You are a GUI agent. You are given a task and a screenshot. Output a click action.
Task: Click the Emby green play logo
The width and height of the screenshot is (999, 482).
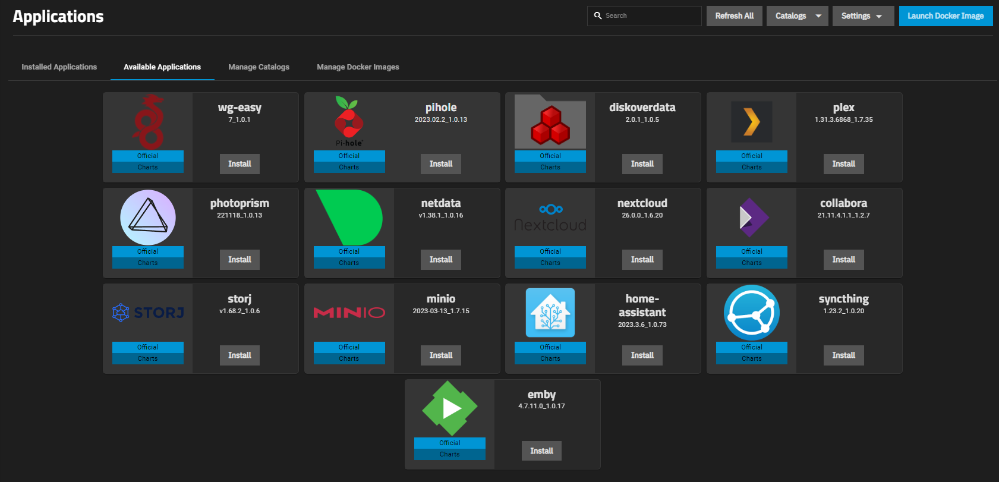click(x=449, y=408)
